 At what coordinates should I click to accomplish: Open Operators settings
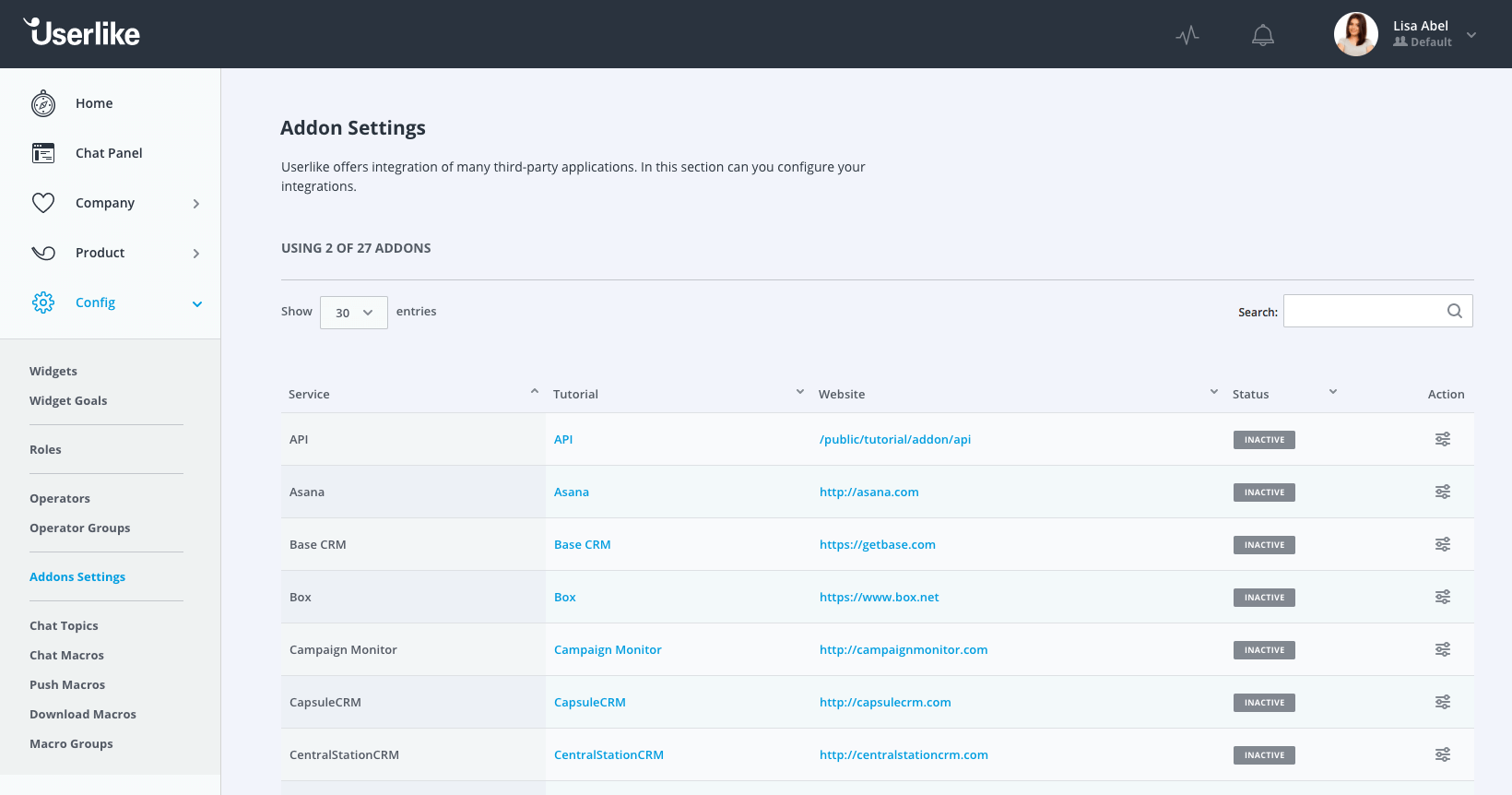(60, 498)
